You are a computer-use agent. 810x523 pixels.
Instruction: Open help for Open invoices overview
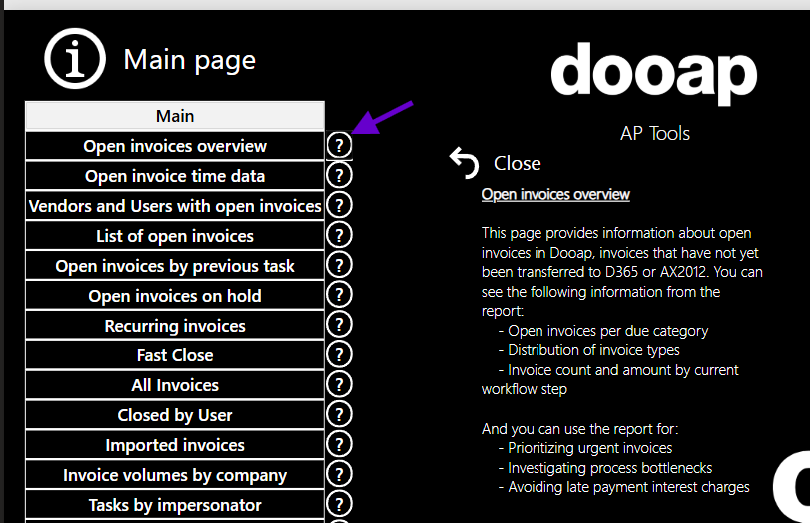tap(339, 146)
